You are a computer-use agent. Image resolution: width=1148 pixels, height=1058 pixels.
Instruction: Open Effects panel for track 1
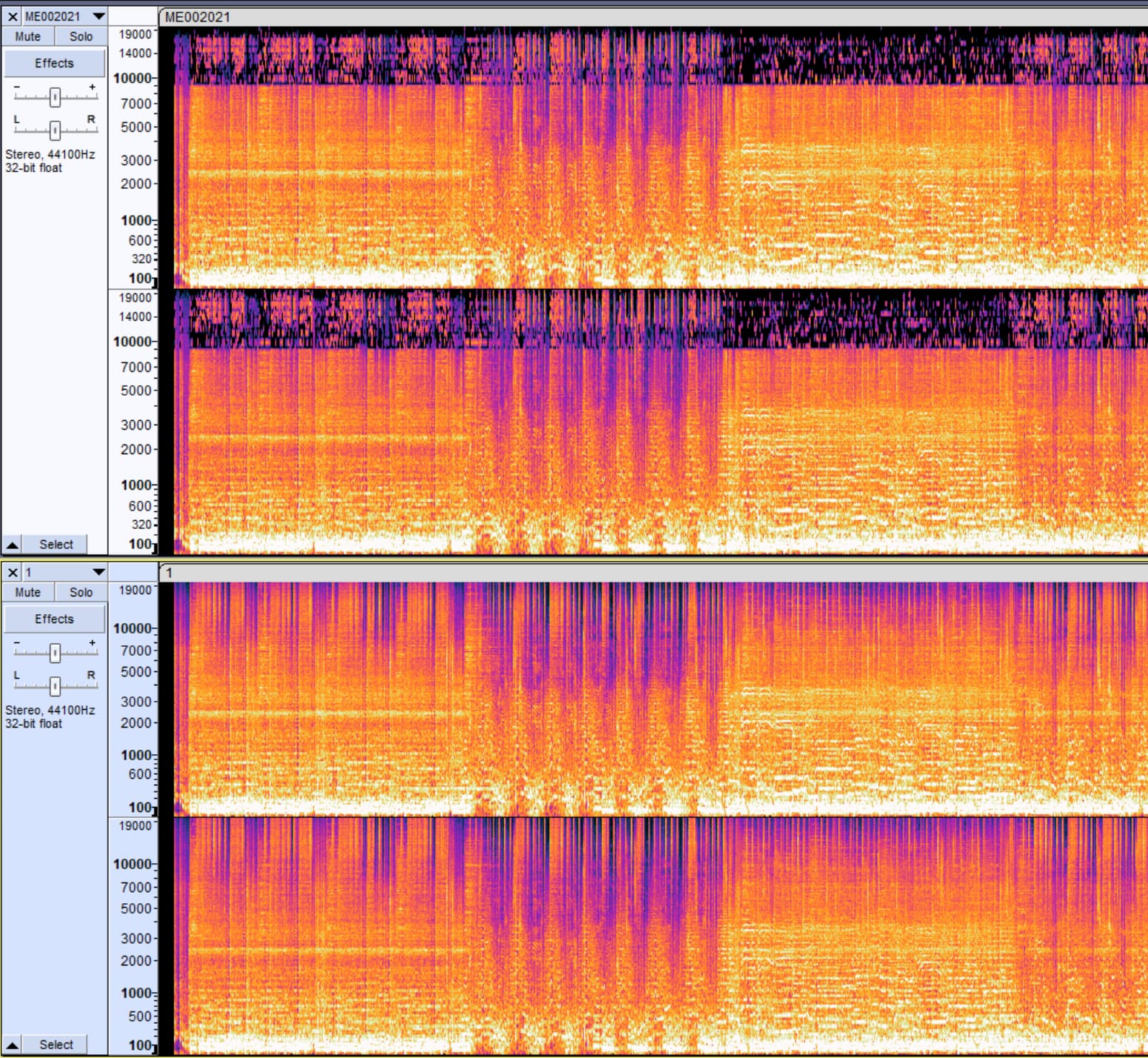[x=54, y=619]
